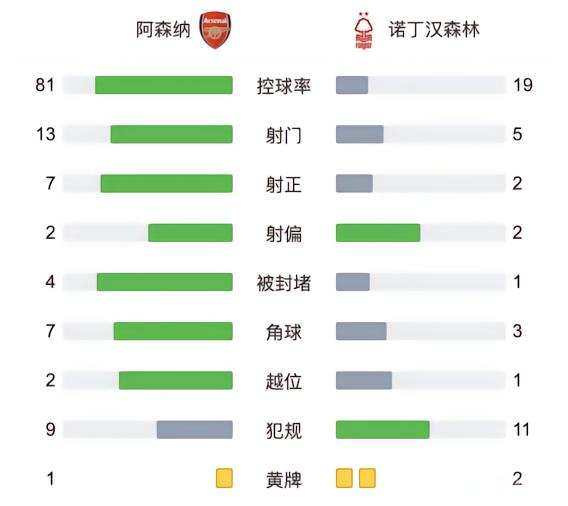Click Forest's gray possession bar
Image resolution: width=568 pixels, height=506 pixels.
[352, 85]
